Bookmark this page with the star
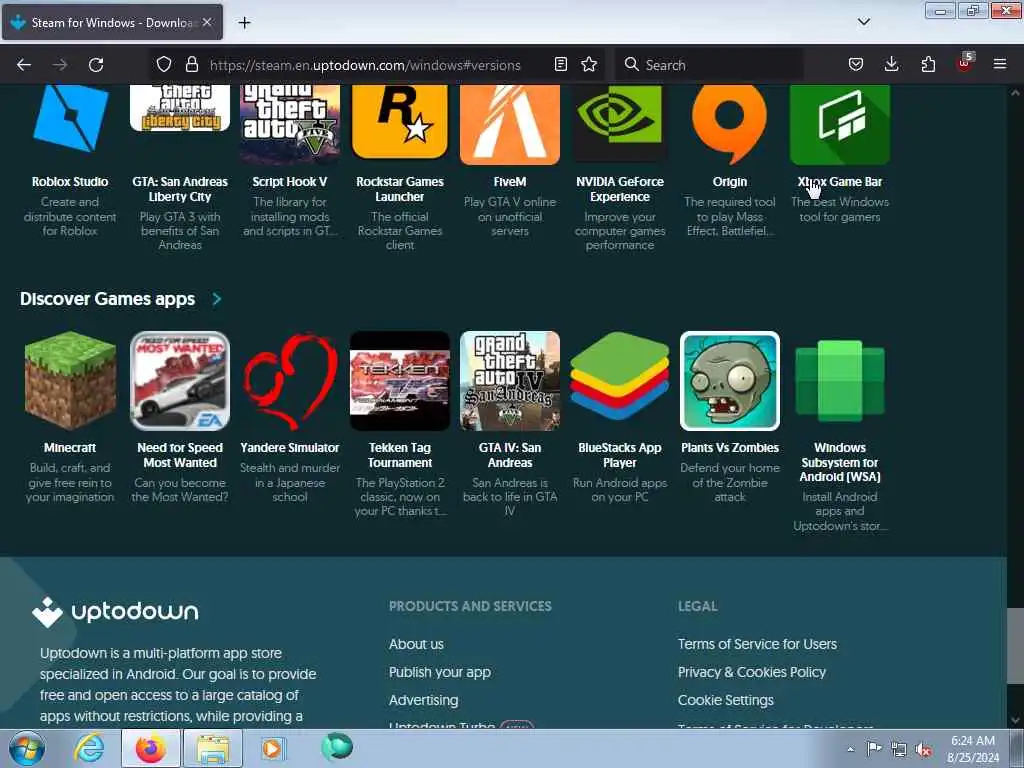 (x=589, y=64)
